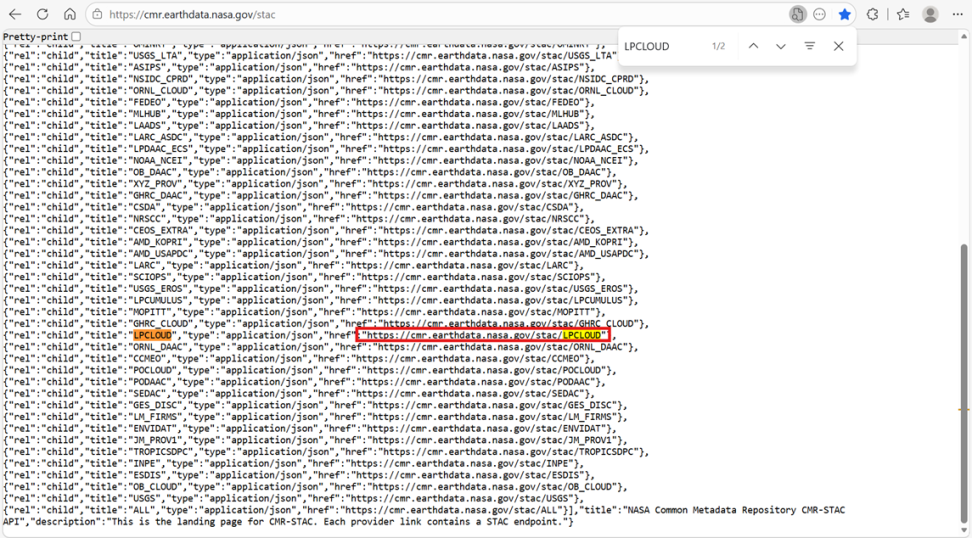Image resolution: width=972 pixels, height=538 pixels.
Task: Click the "GES_DISC" title text
Action: [155, 405]
